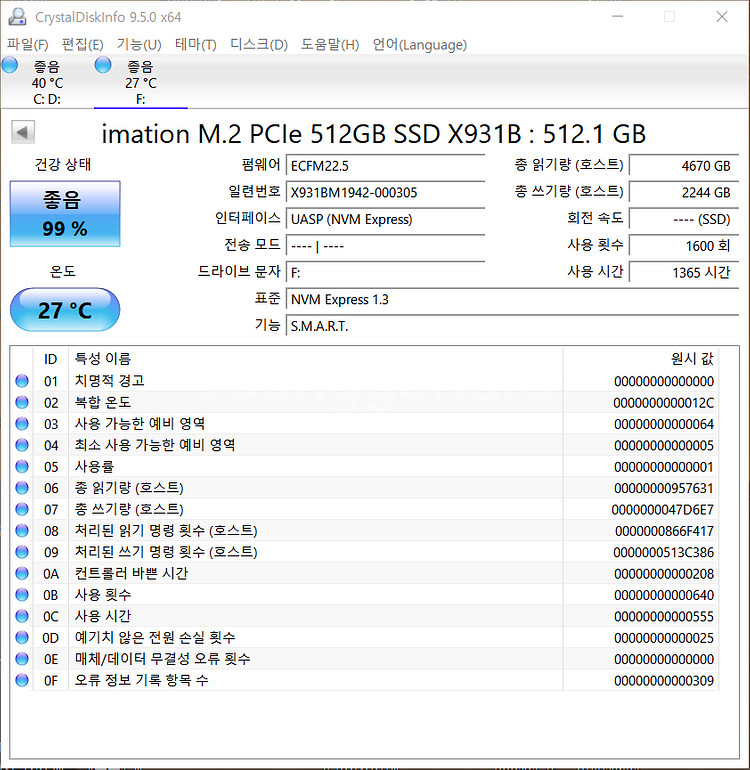Image resolution: width=750 pixels, height=770 pixels.
Task: Click the interface field UASP (NVM Express)
Action: click(386, 219)
